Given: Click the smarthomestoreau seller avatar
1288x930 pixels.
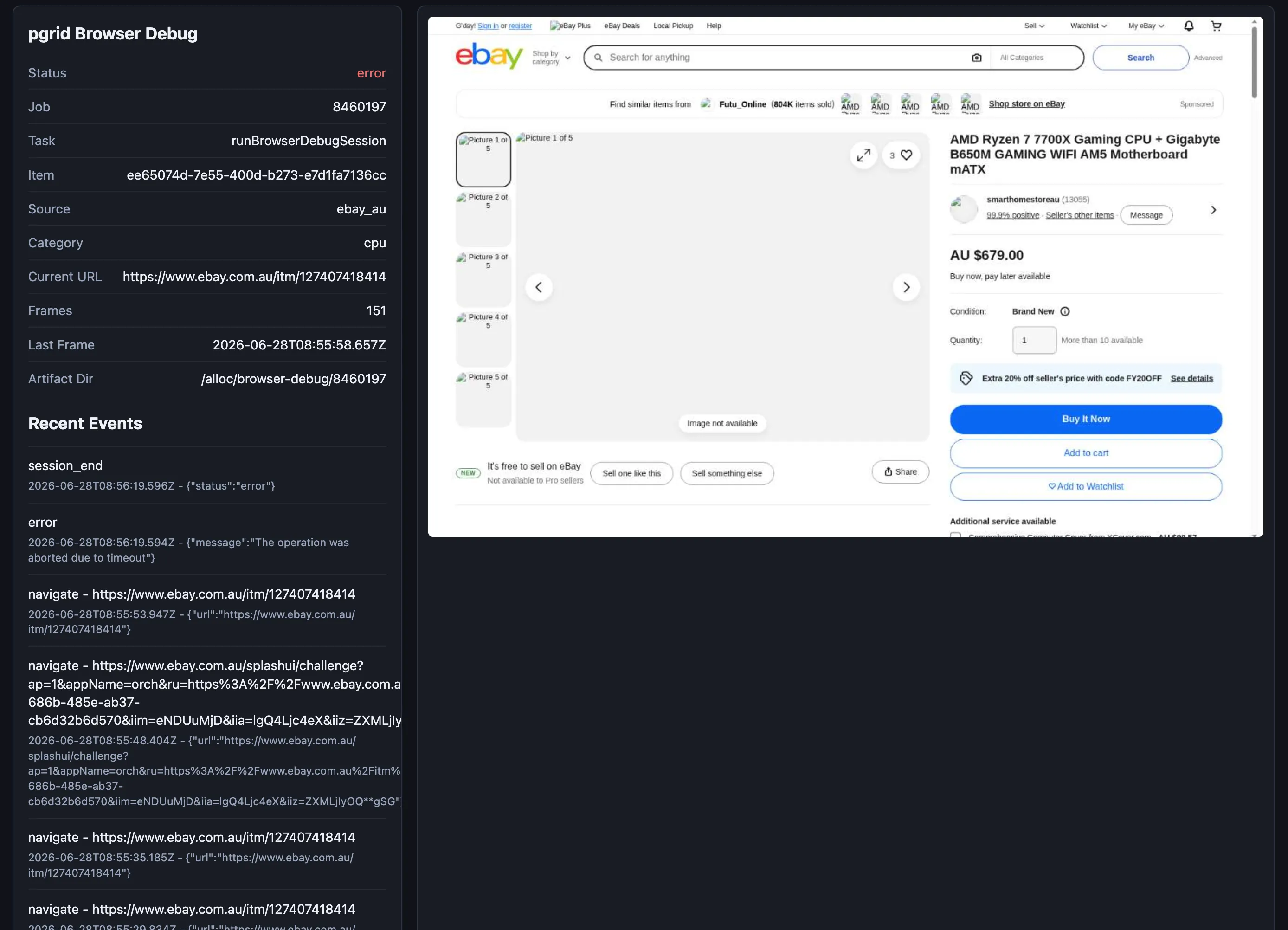Looking at the screenshot, I should tap(963, 209).
